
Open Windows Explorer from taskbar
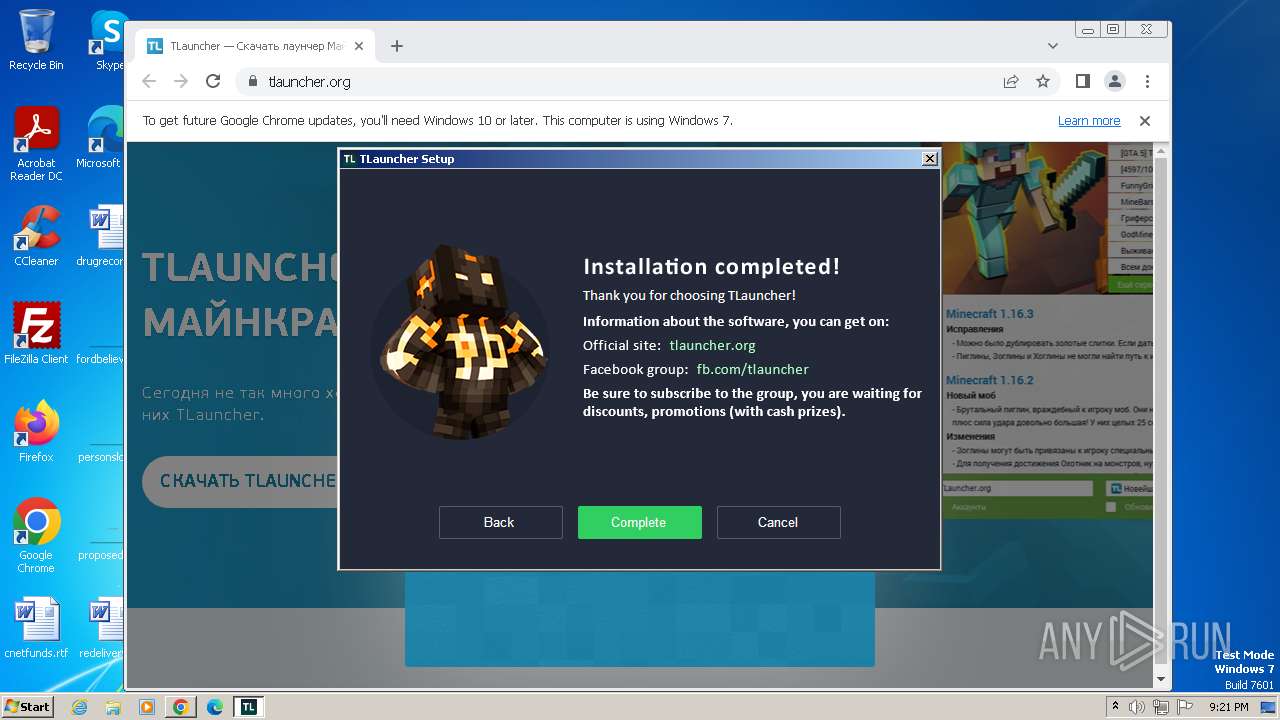(x=113, y=707)
